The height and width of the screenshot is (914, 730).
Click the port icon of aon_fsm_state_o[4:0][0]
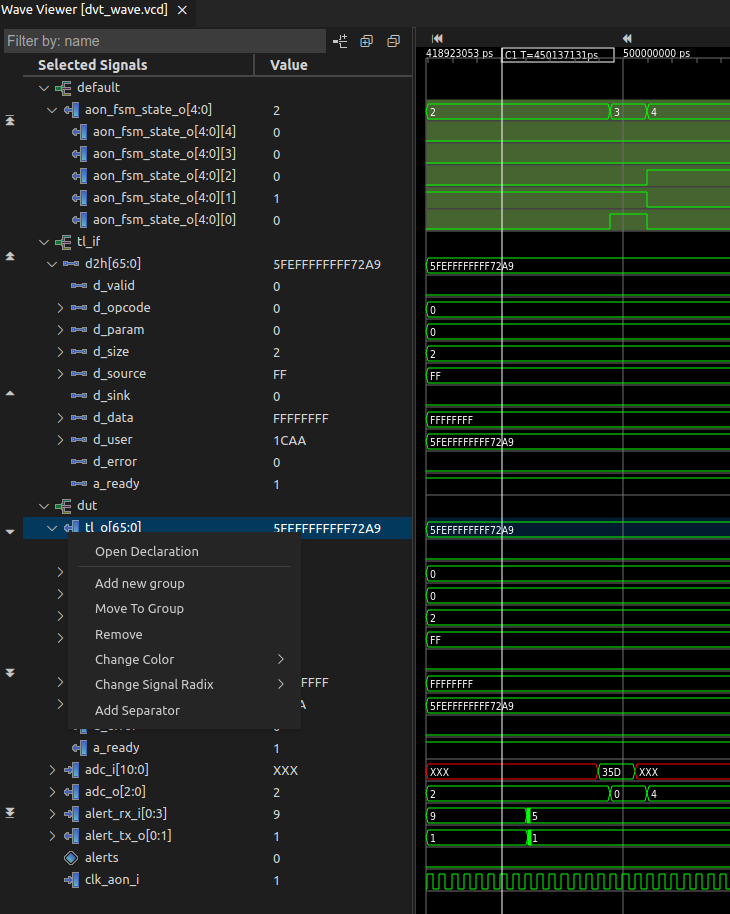79,220
